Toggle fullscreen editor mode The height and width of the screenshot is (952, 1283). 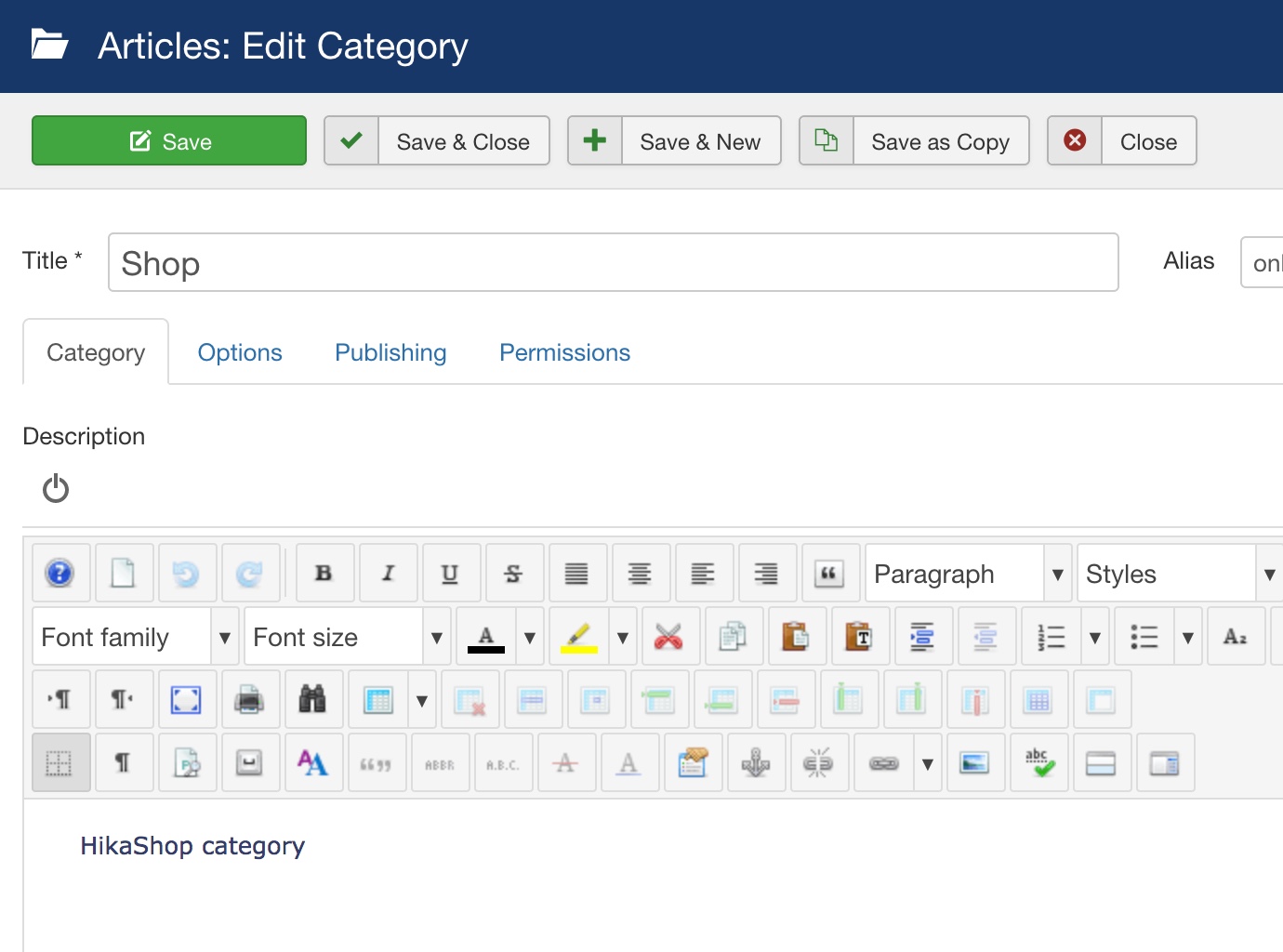[186, 700]
